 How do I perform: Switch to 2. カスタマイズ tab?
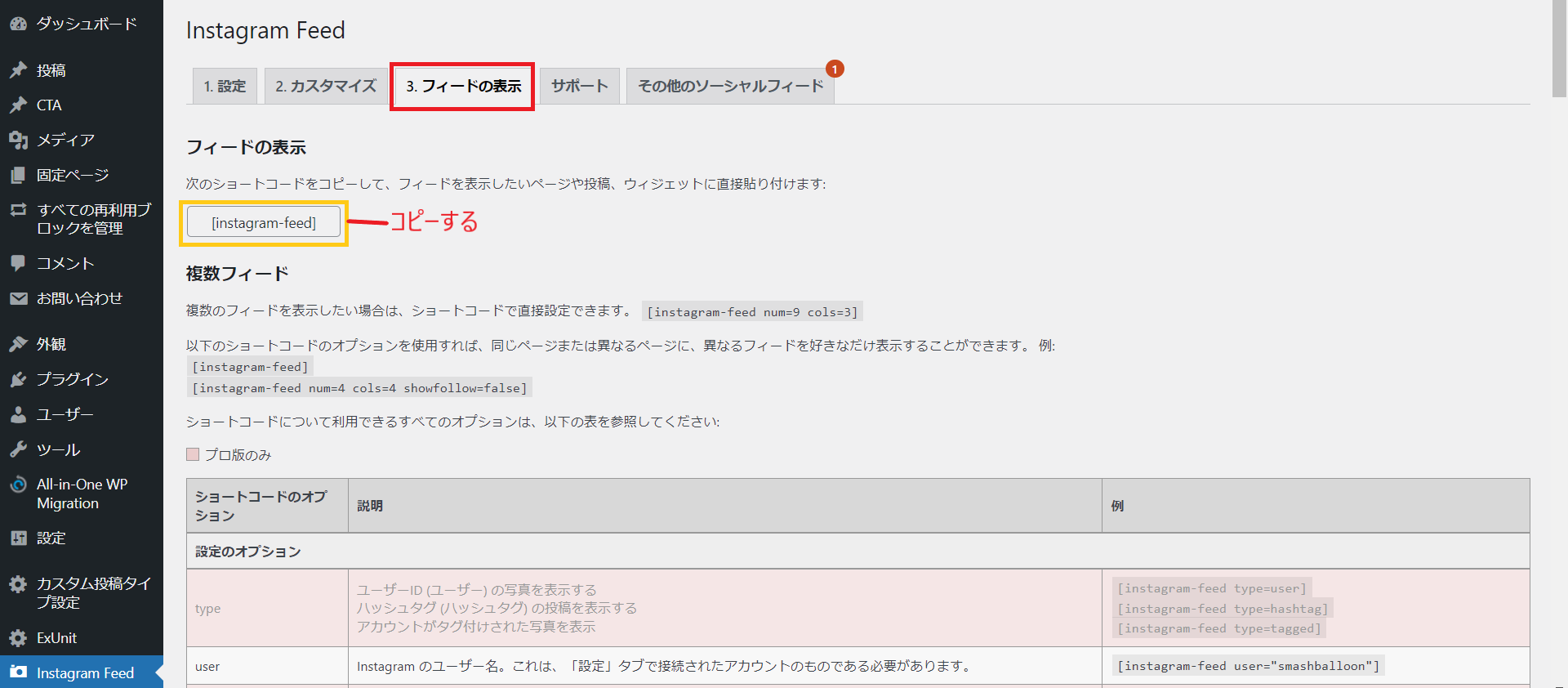click(326, 86)
